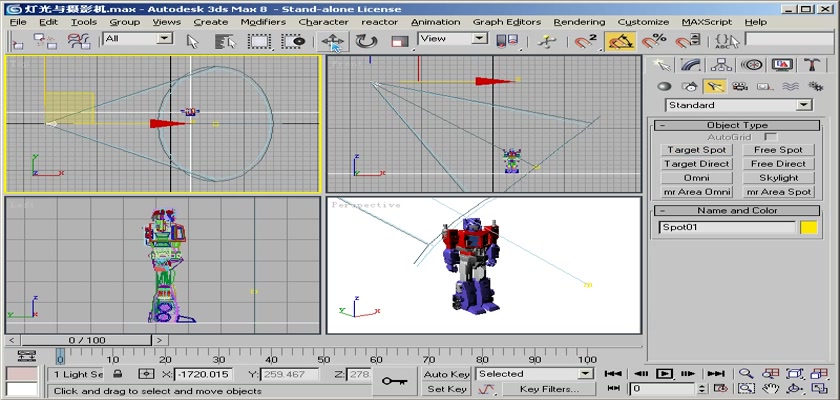The image size is (840, 400).
Task: Toggle the Spinner Snap icon
Action: (x=688, y=41)
